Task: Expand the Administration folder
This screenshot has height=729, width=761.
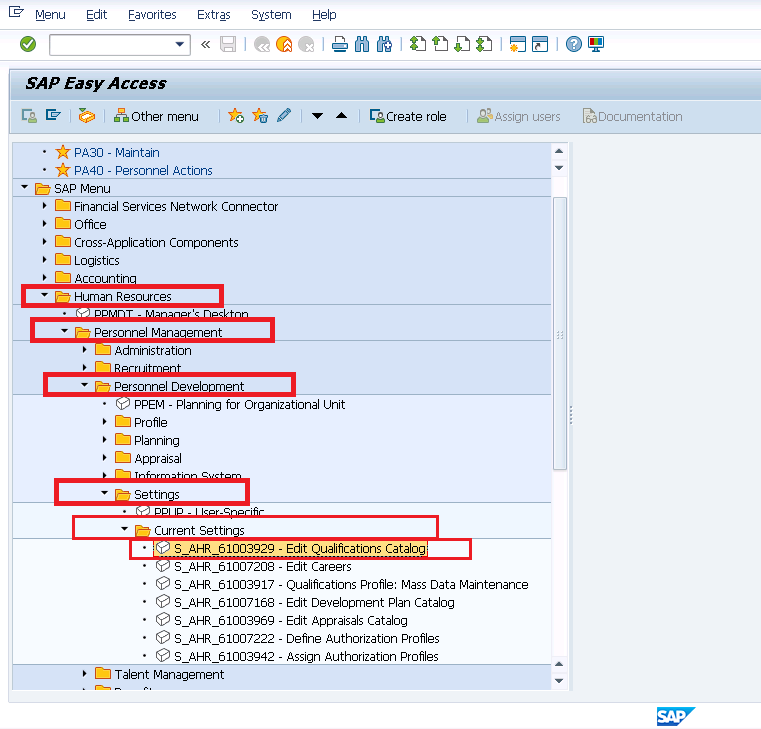Action: pos(85,349)
